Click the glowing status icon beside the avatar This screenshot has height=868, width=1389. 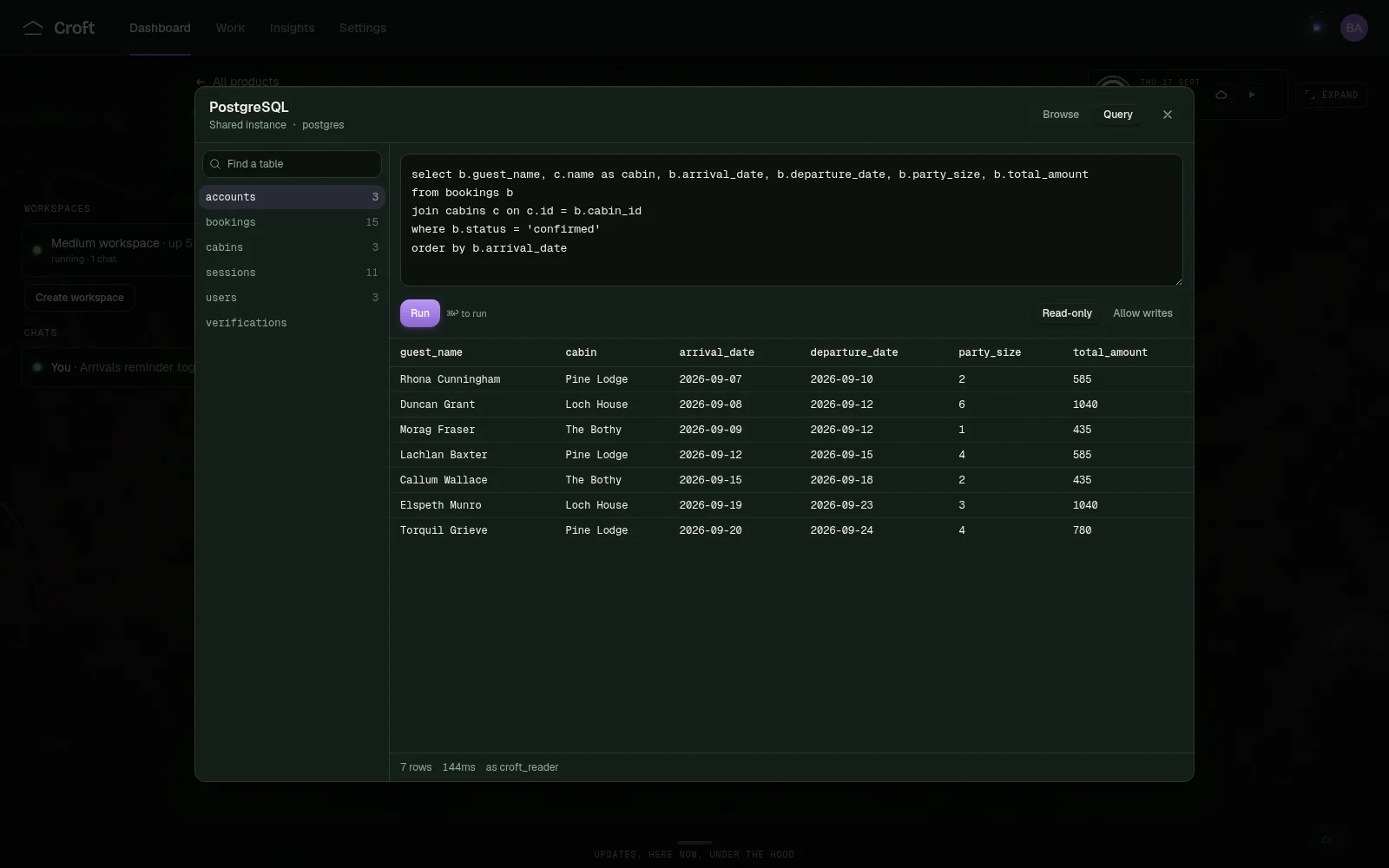pos(1317,28)
